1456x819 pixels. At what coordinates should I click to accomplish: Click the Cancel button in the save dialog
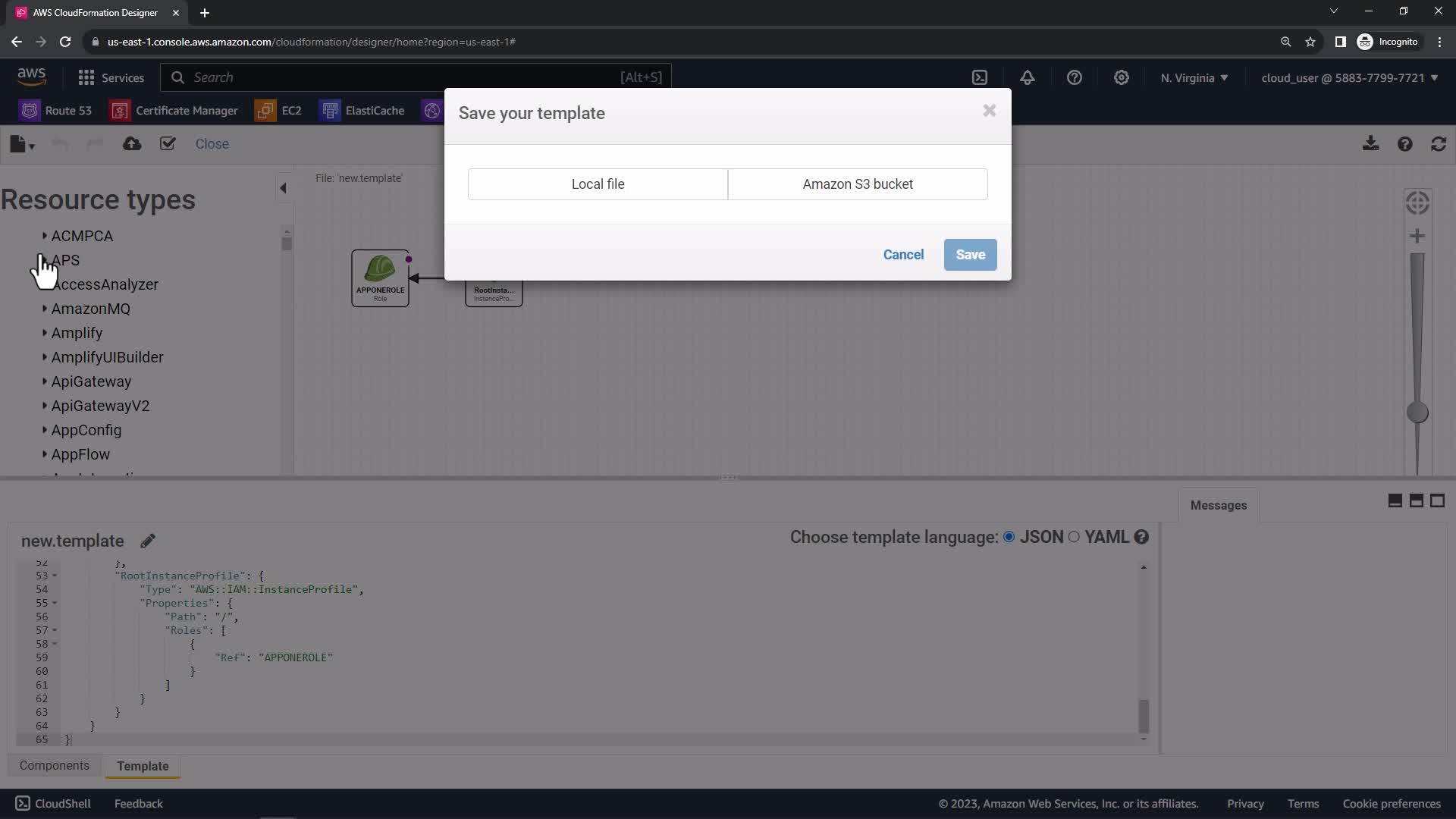coord(903,255)
